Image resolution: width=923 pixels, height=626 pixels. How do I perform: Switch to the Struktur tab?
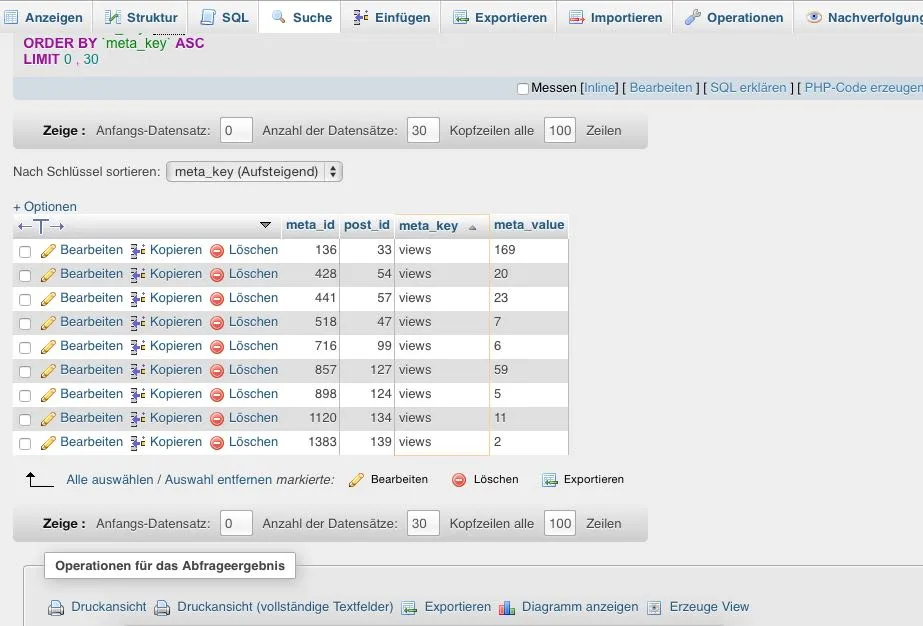141,18
